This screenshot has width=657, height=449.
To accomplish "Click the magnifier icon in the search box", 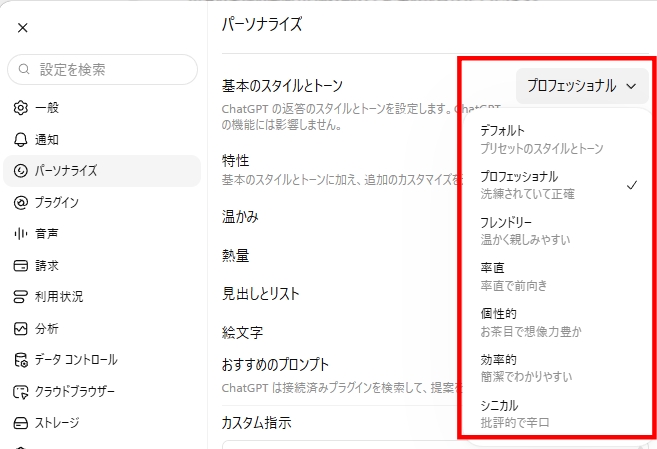I will [24, 69].
